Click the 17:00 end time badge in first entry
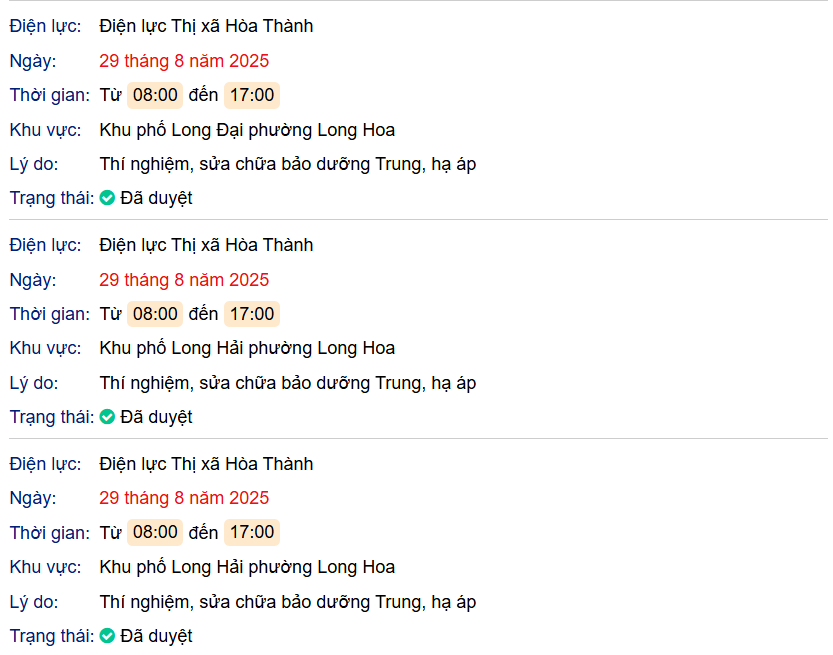Screen dimensions: 833x655 pyautogui.click(x=252, y=95)
